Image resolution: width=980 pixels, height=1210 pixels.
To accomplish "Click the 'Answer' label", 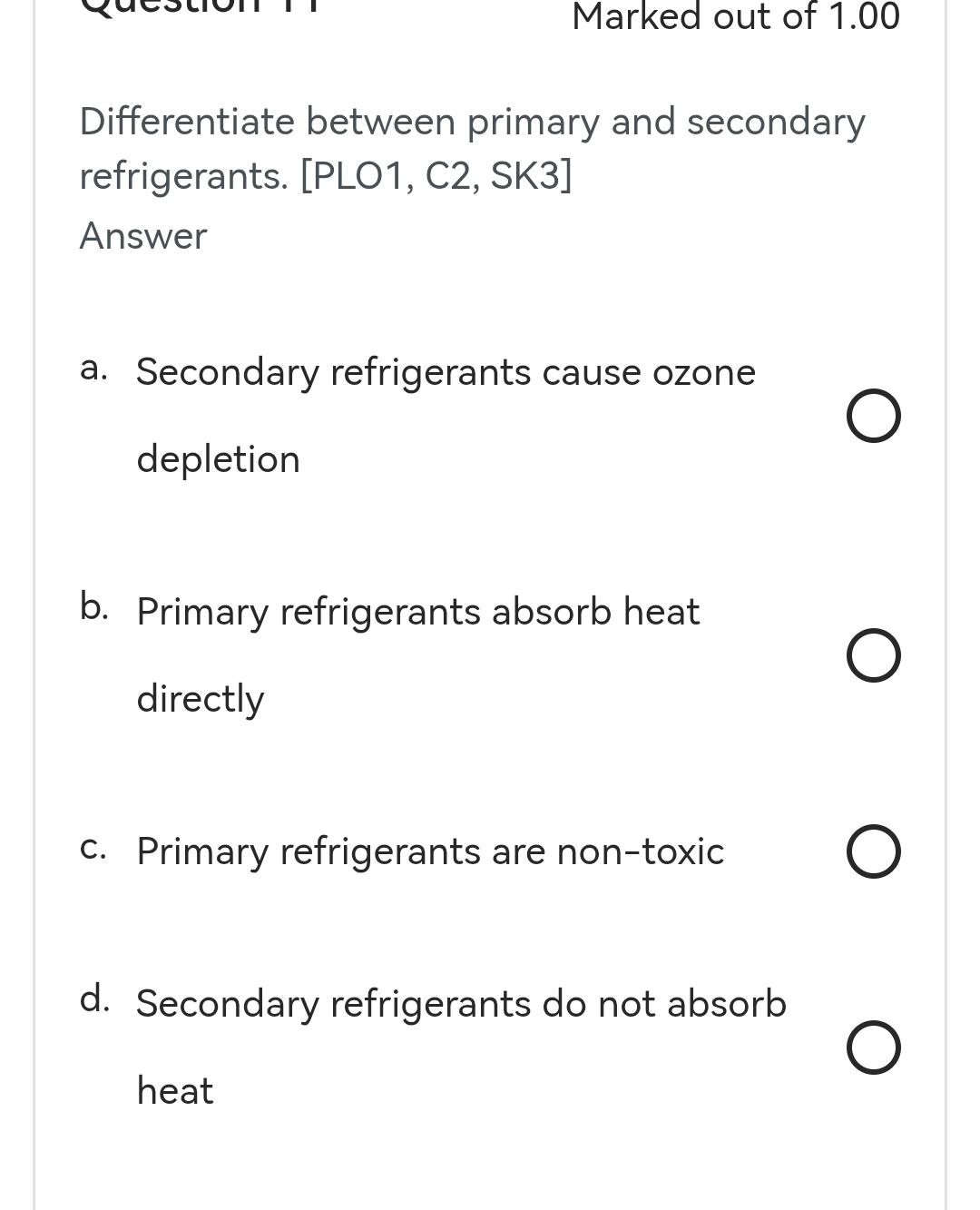I will coord(142,235).
